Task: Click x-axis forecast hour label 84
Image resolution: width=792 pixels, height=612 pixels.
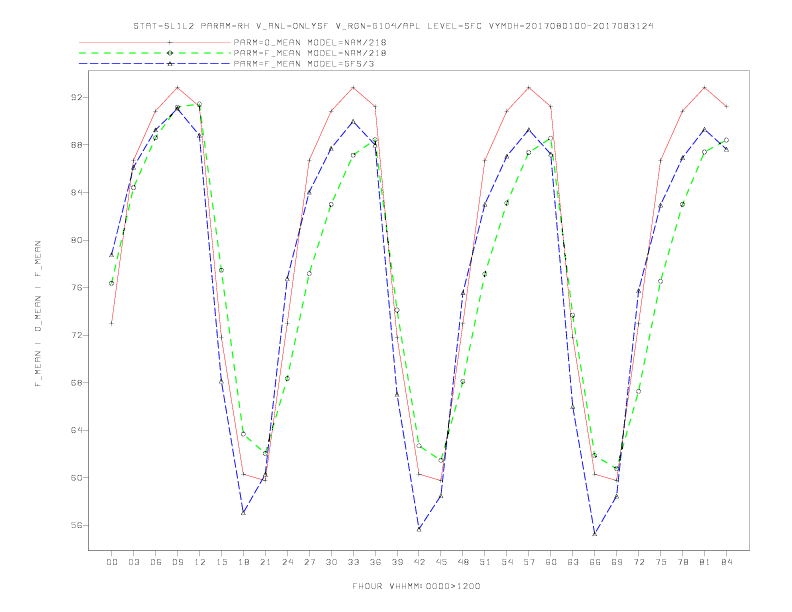Action: pos(727,562)
